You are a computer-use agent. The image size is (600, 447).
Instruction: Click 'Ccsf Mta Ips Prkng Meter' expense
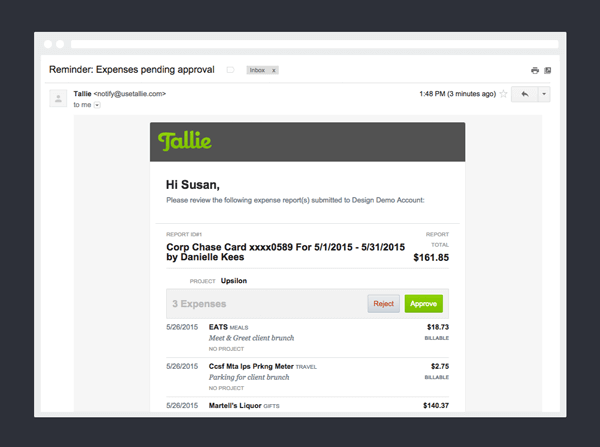(x=251, y=366)
